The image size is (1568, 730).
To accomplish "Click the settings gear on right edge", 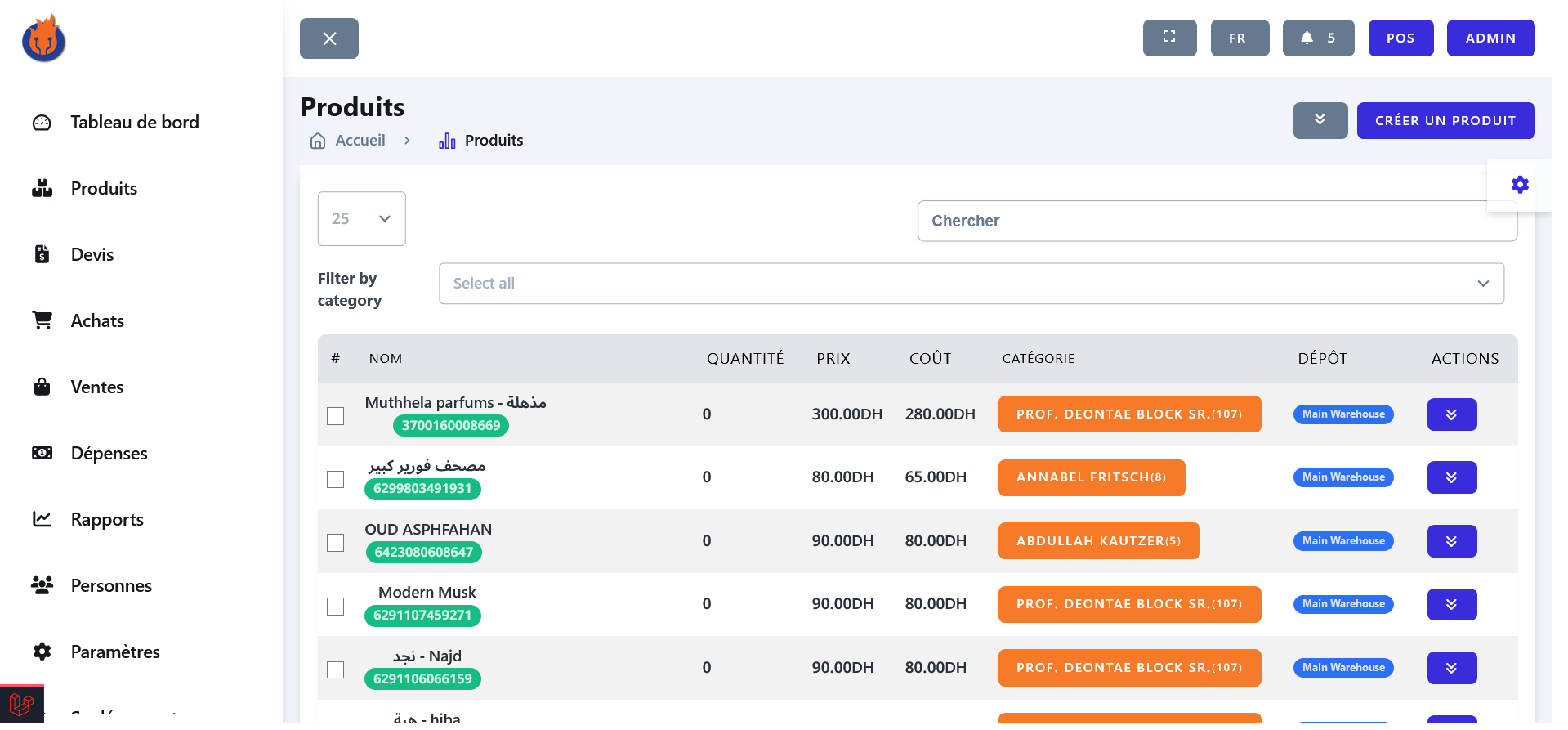I will click(1519, 185).
